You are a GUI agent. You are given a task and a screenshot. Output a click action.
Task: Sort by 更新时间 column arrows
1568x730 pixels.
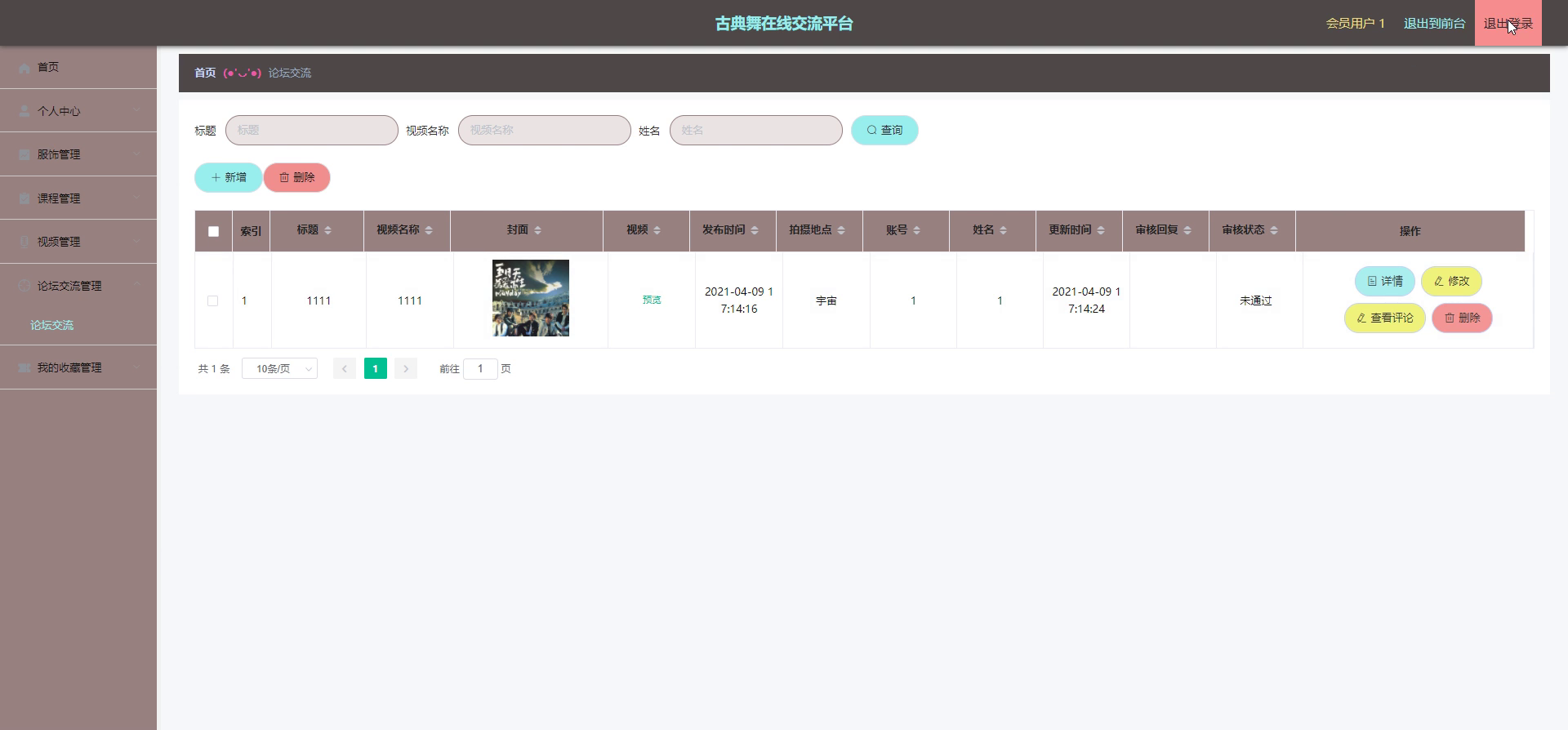(x=1101, y=230)
